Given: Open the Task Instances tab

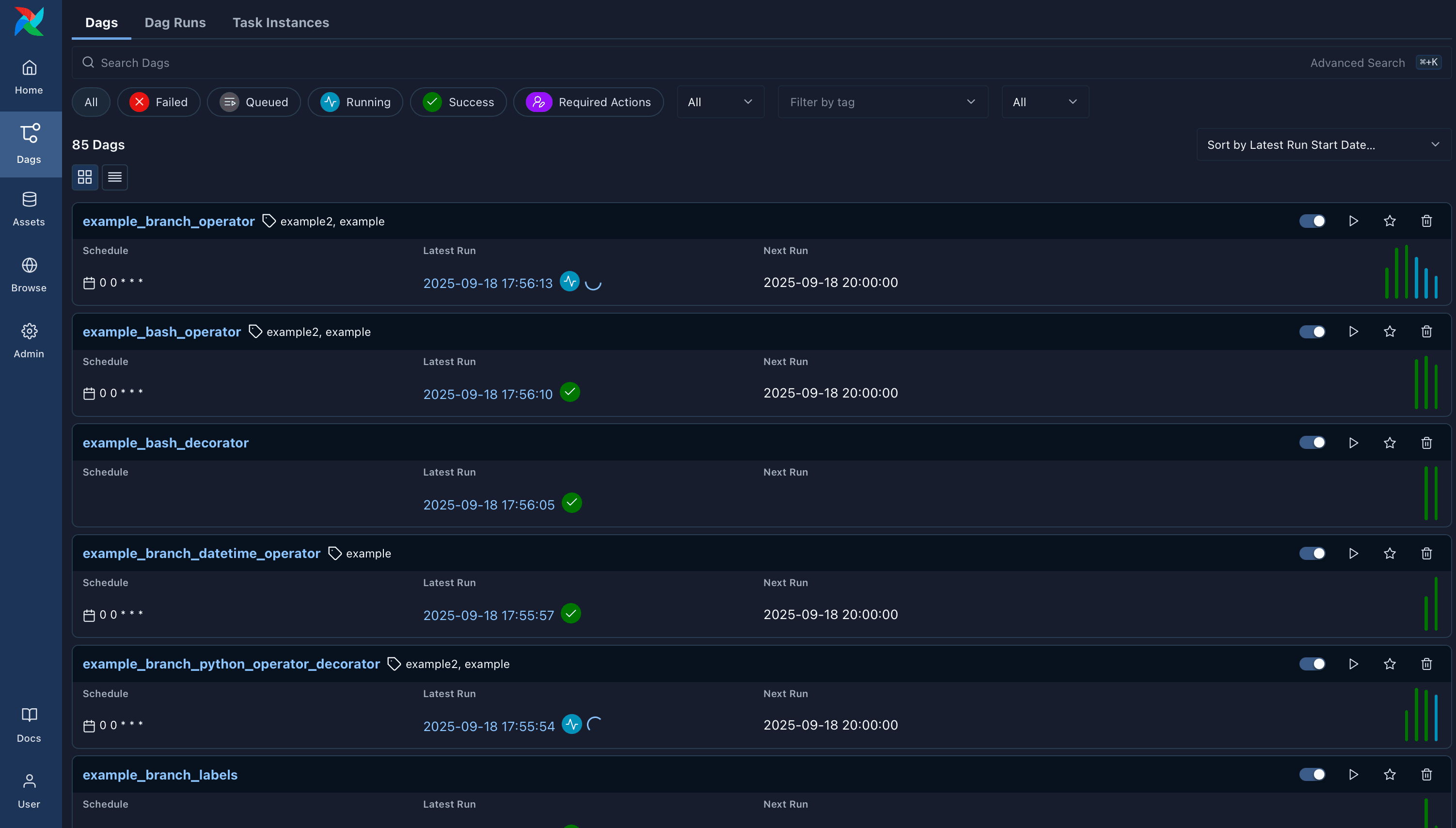Looking at the screenshot, I should 280,23.
